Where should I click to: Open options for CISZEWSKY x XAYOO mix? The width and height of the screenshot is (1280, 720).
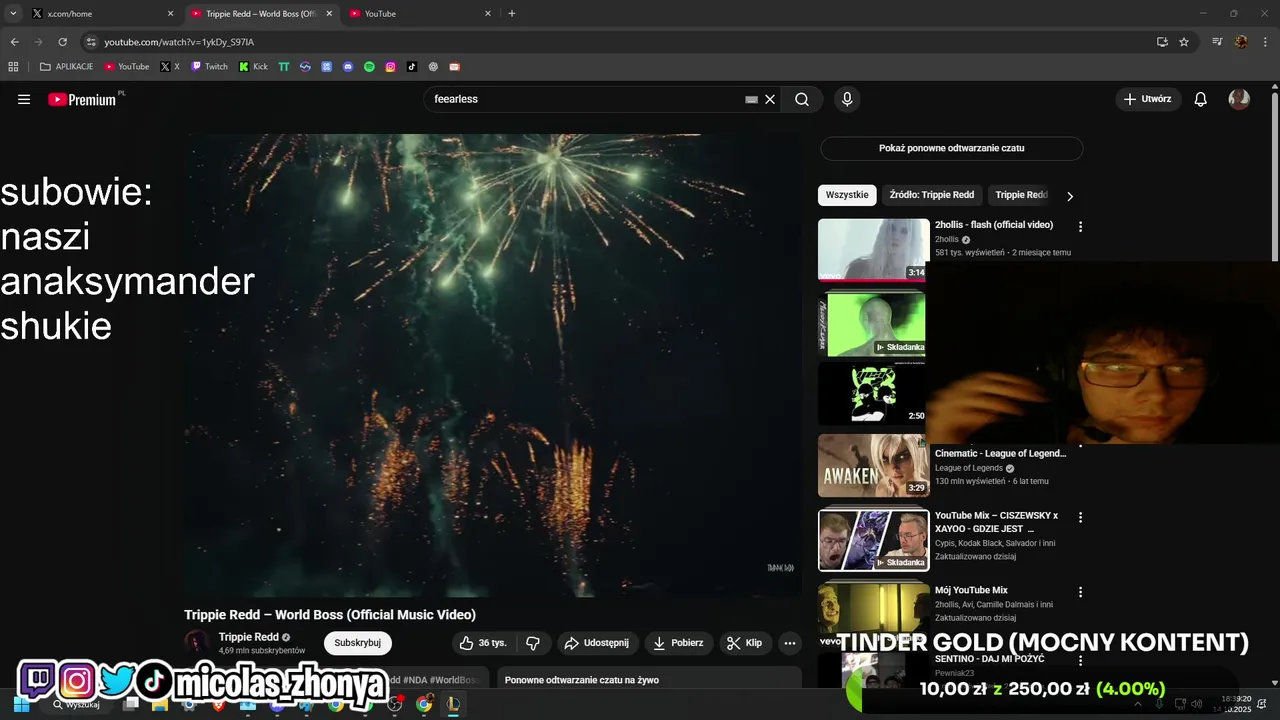[1080, 517]
